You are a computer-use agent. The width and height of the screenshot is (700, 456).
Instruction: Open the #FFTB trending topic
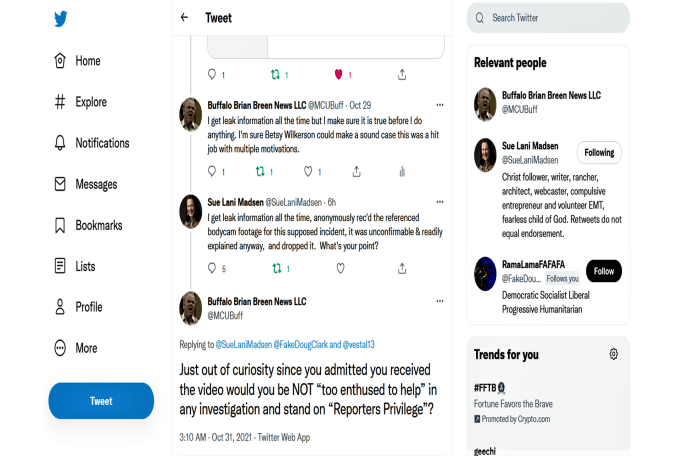click(x=489, y=386)
